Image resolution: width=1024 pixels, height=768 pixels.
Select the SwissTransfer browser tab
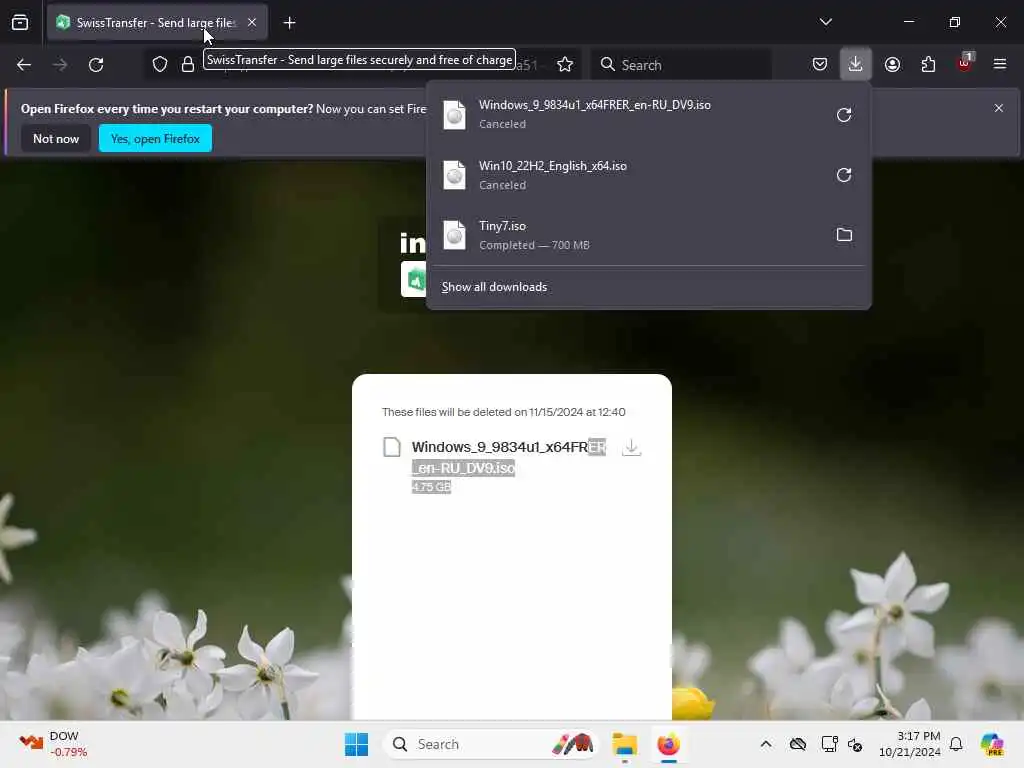pos(157,23)
